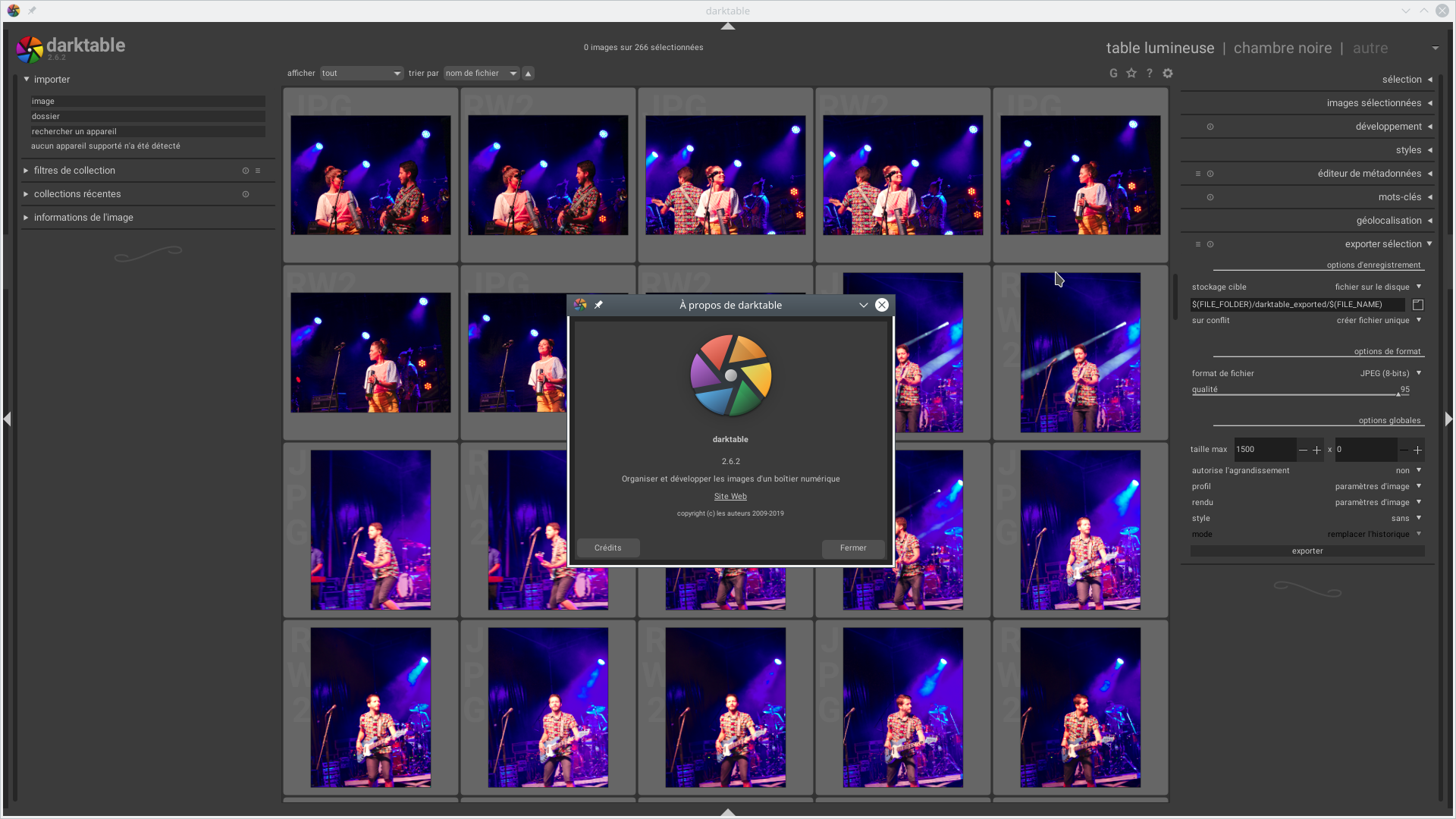This screenshot has height=819, width=1456.
Task: Select the first thumbnail in the top row
Action: pyautogui.click(x=371, y=175)
